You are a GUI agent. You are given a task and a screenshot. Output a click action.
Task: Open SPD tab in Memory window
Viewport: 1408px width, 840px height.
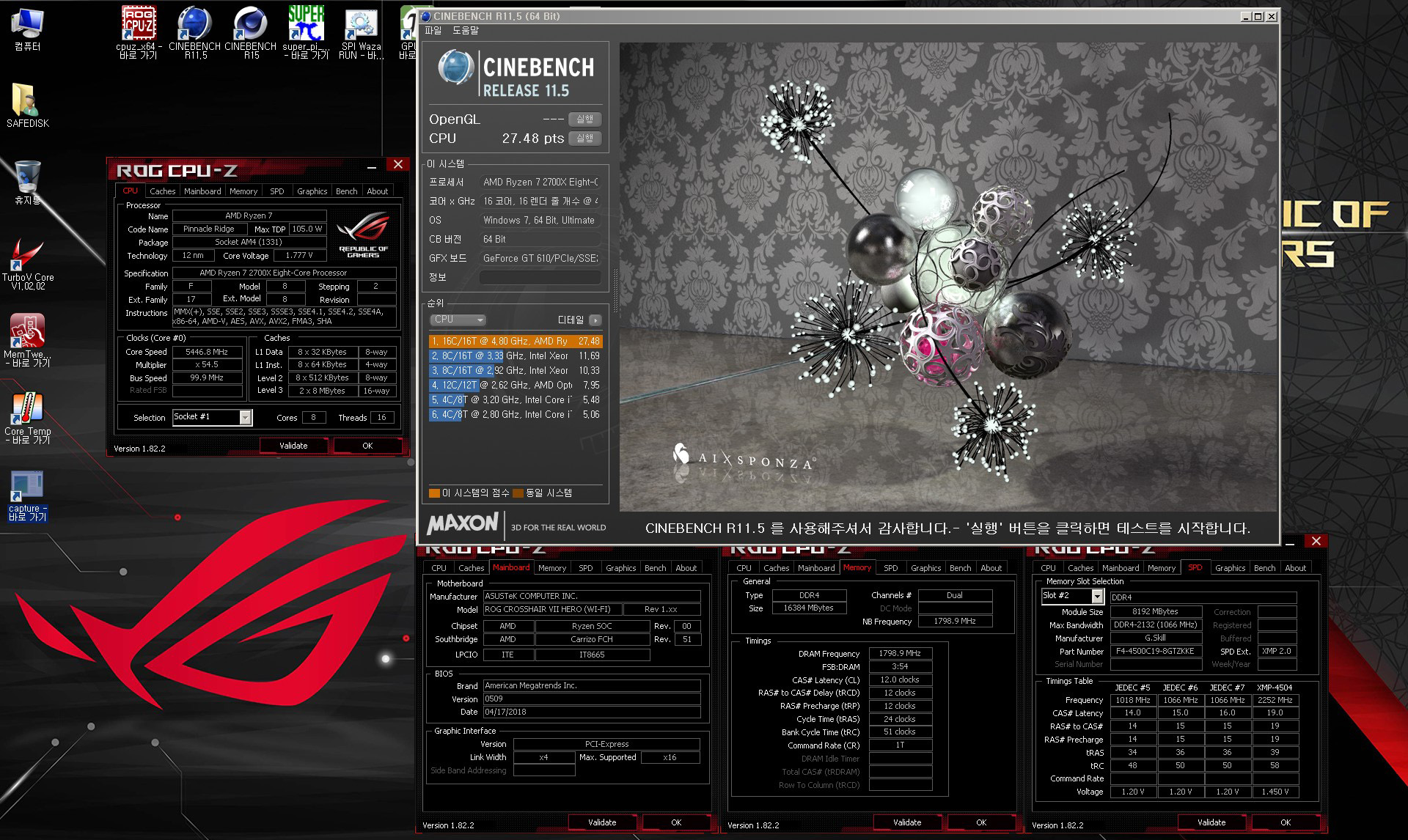890,568
